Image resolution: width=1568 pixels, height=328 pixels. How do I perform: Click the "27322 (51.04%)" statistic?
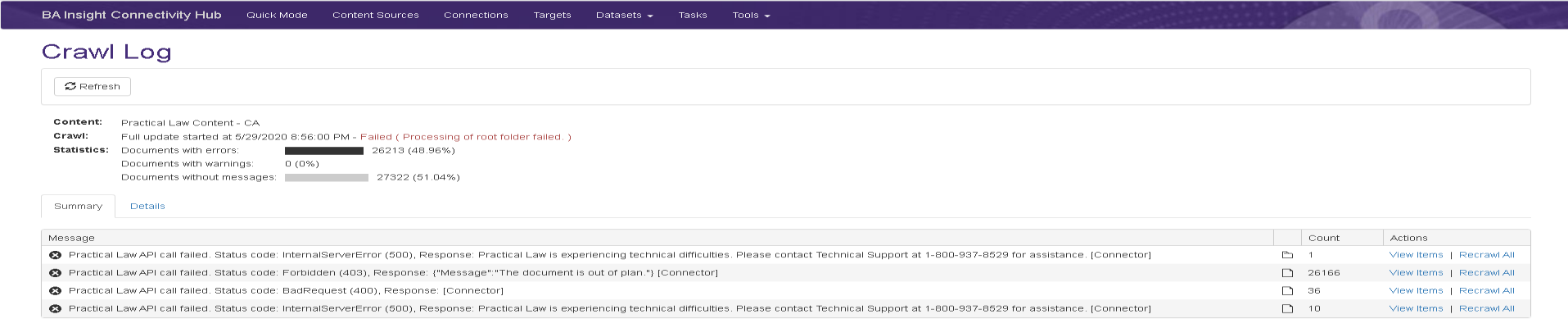point(418,177)
